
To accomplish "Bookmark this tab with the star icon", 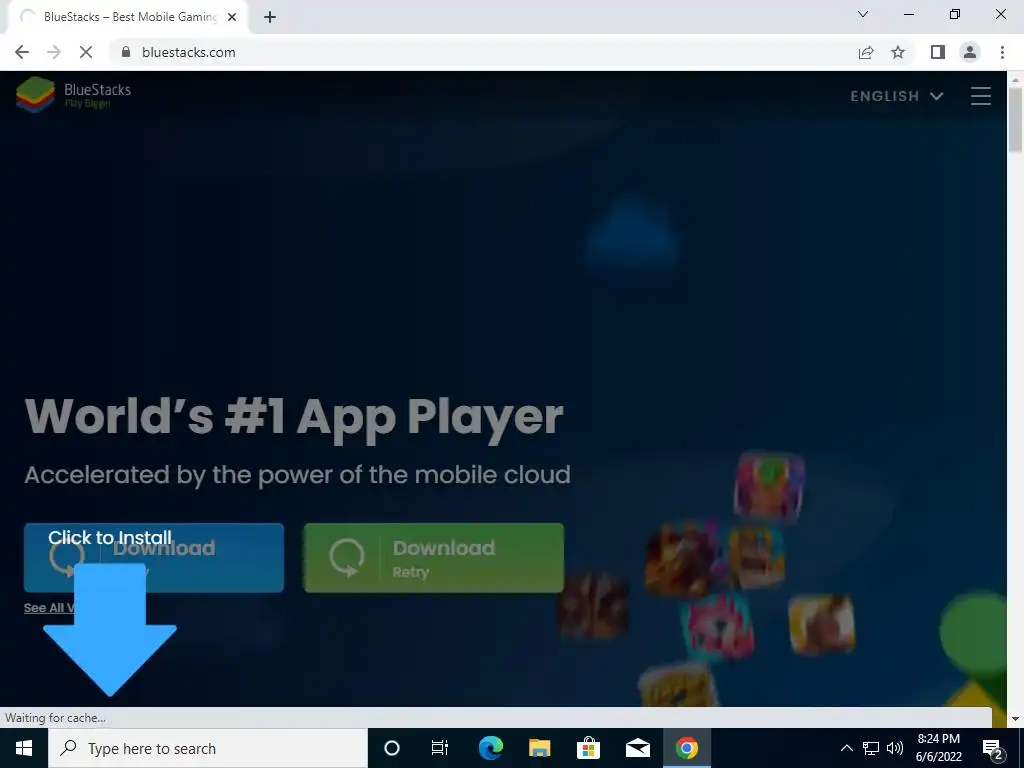I will (898, 52).
